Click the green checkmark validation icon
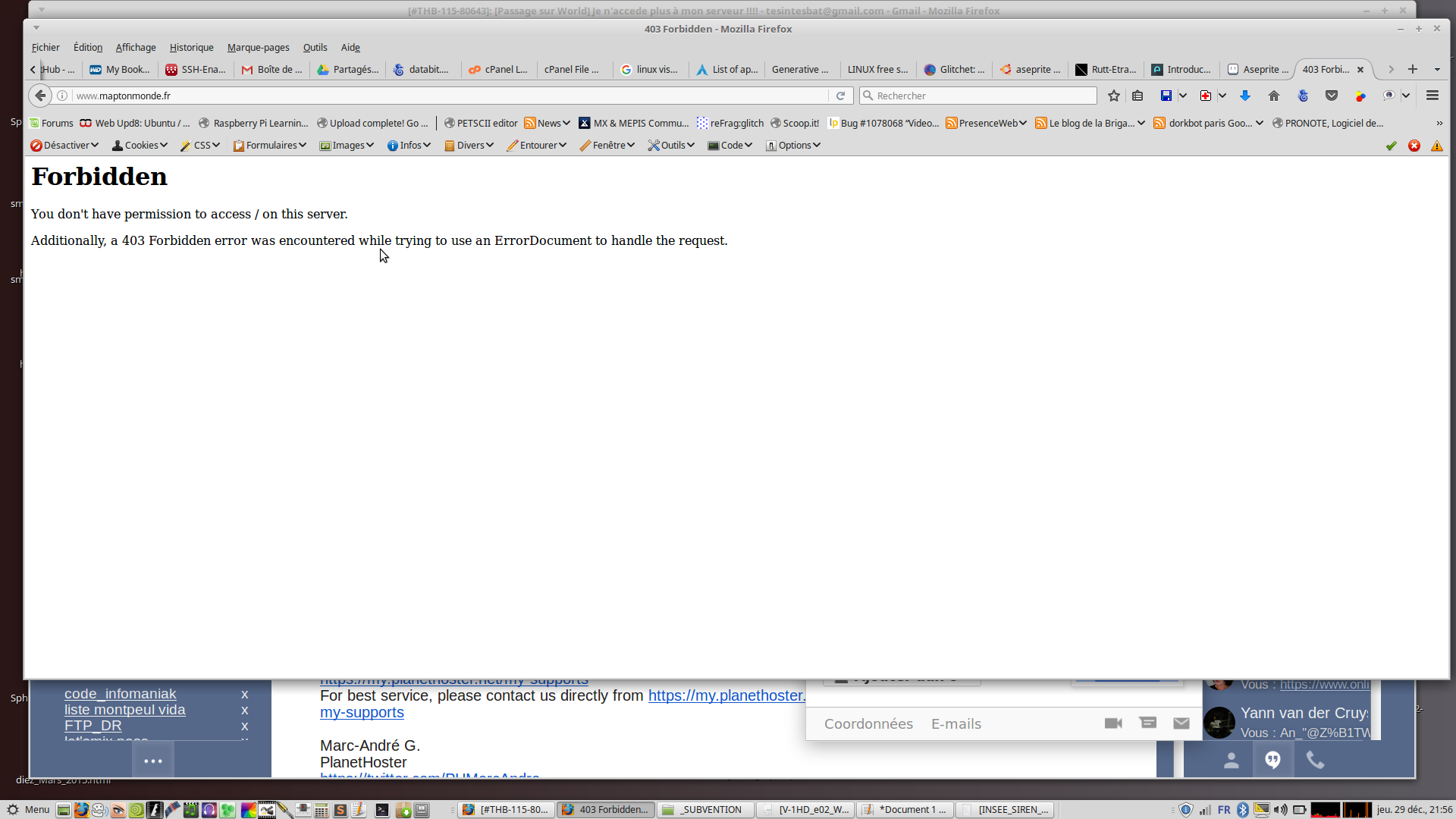The width and height of the screenshot is (1456, 819). [1392, 146]
